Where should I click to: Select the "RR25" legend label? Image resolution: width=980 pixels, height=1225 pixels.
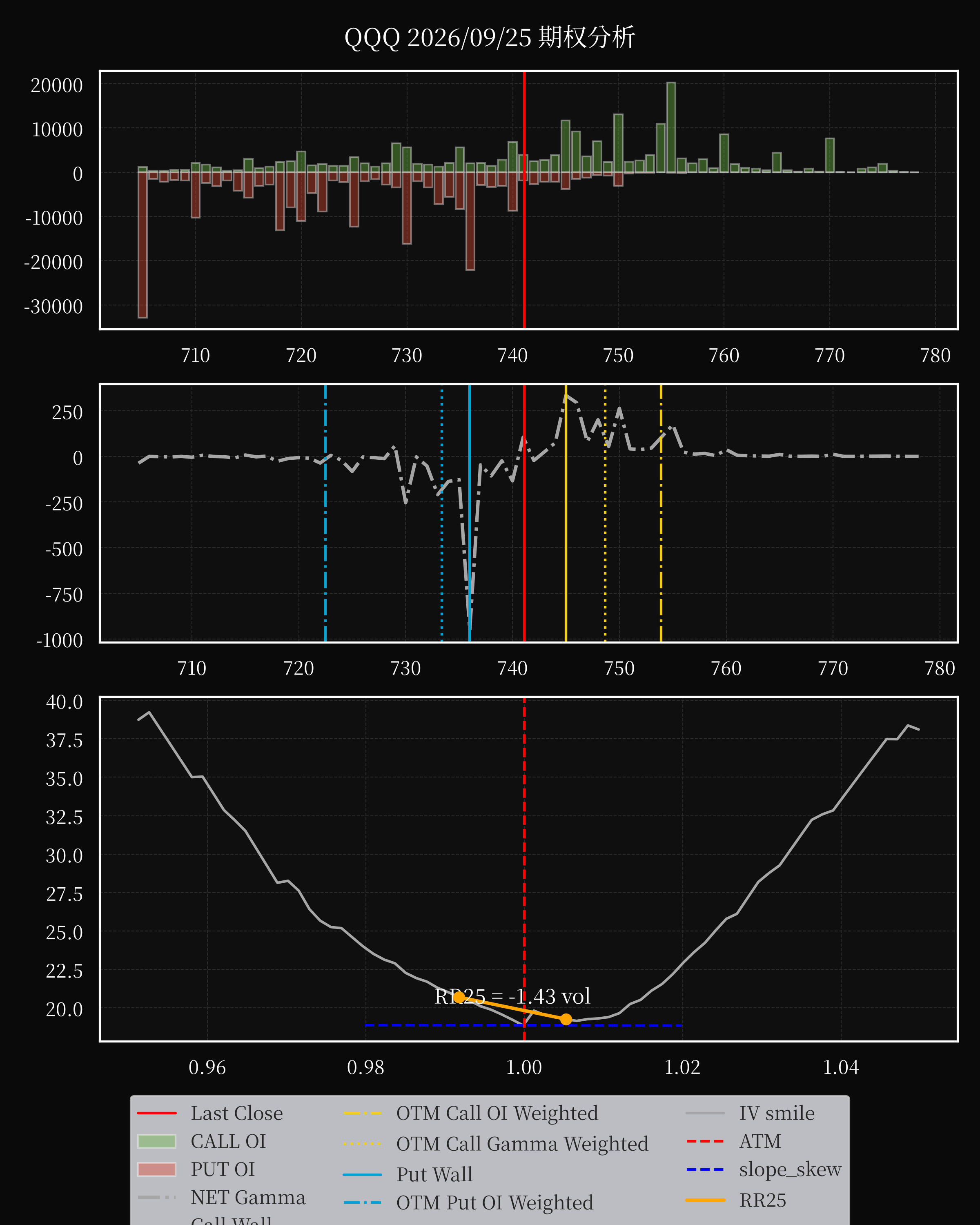pyautogui.click(x=763, y=1200)
